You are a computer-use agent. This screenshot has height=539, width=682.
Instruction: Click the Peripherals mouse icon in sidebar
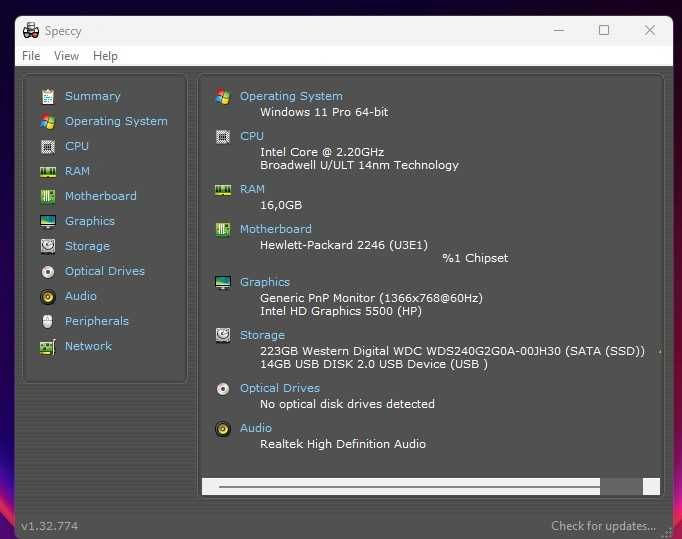click(48, 321)
